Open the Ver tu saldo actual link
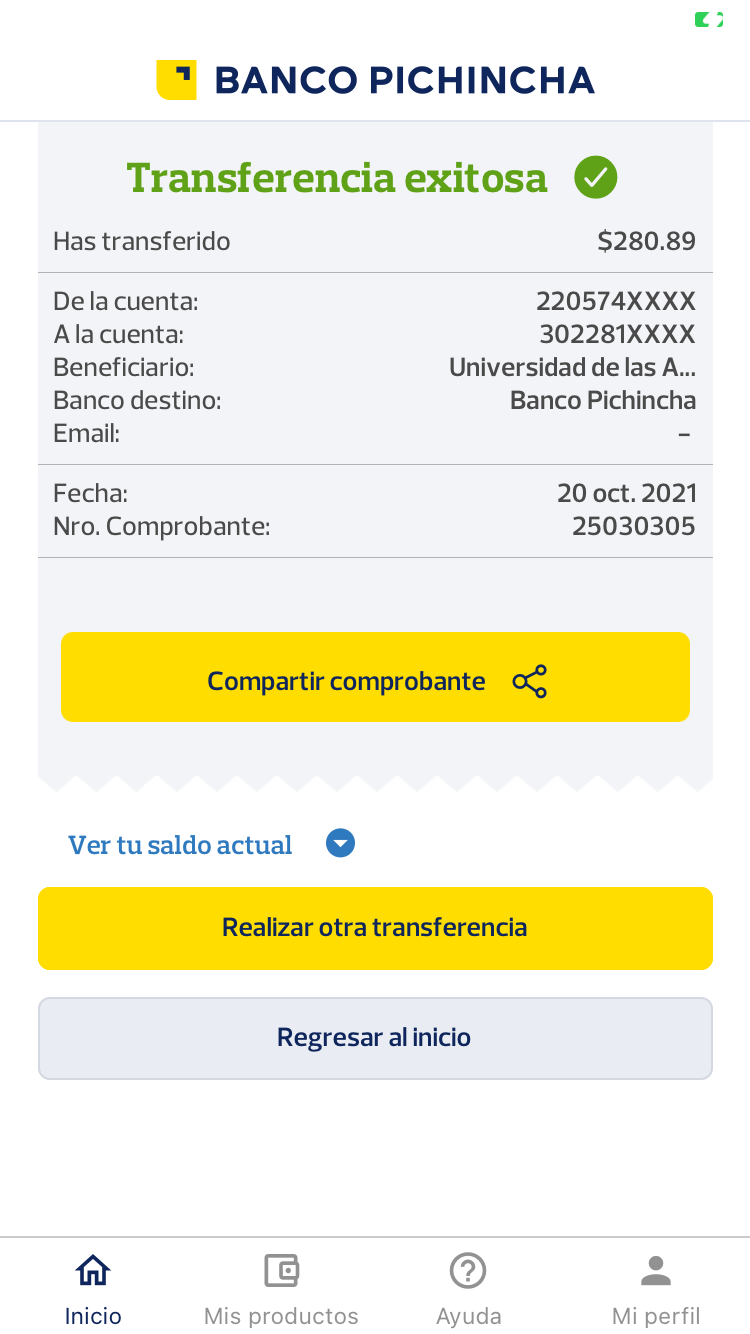750x1334 pixels. 180,845
